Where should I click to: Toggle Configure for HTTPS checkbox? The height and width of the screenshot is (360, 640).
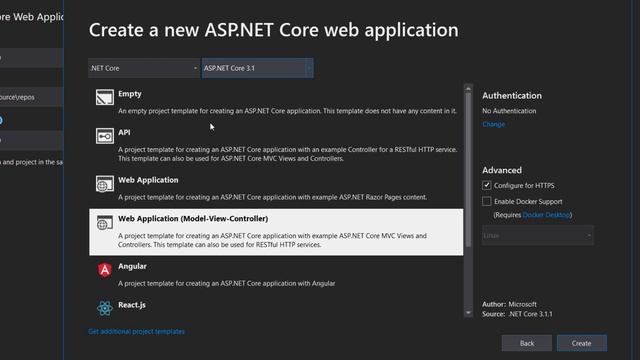click(x=487, y=185)
